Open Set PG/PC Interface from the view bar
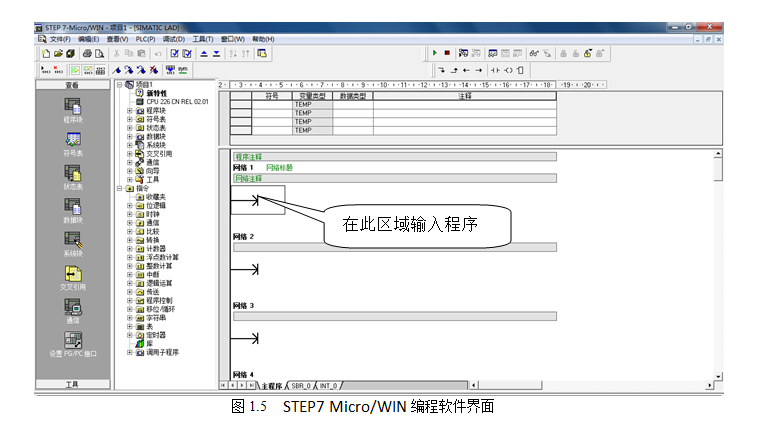 (x=73, y=344)
